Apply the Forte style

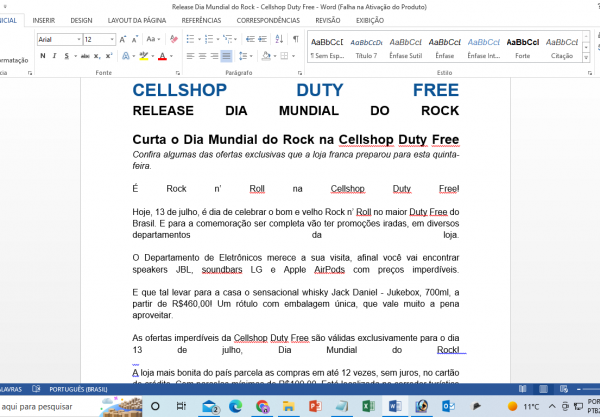522,47
